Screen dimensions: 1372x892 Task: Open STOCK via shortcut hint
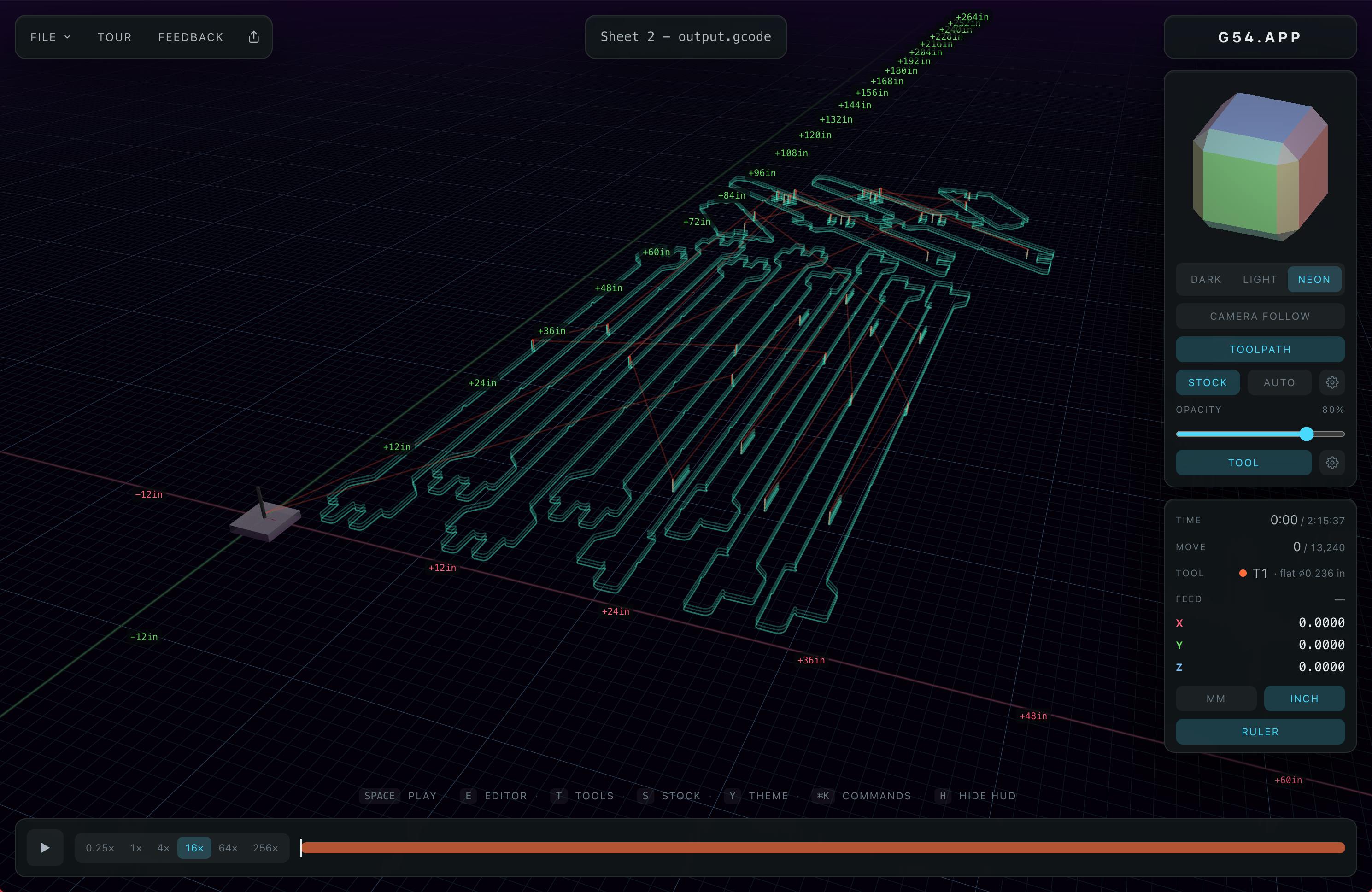coord(668,796)
